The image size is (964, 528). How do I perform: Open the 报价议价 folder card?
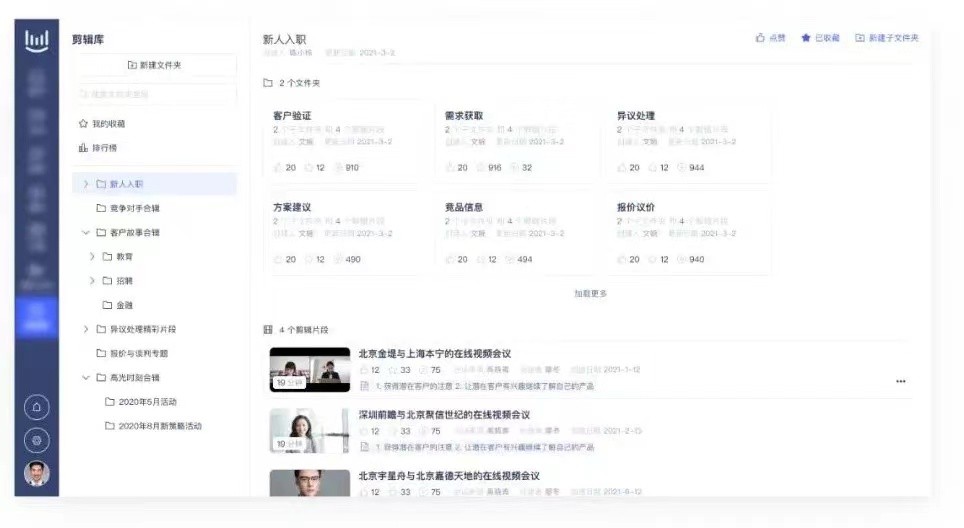tap(687, 233)
